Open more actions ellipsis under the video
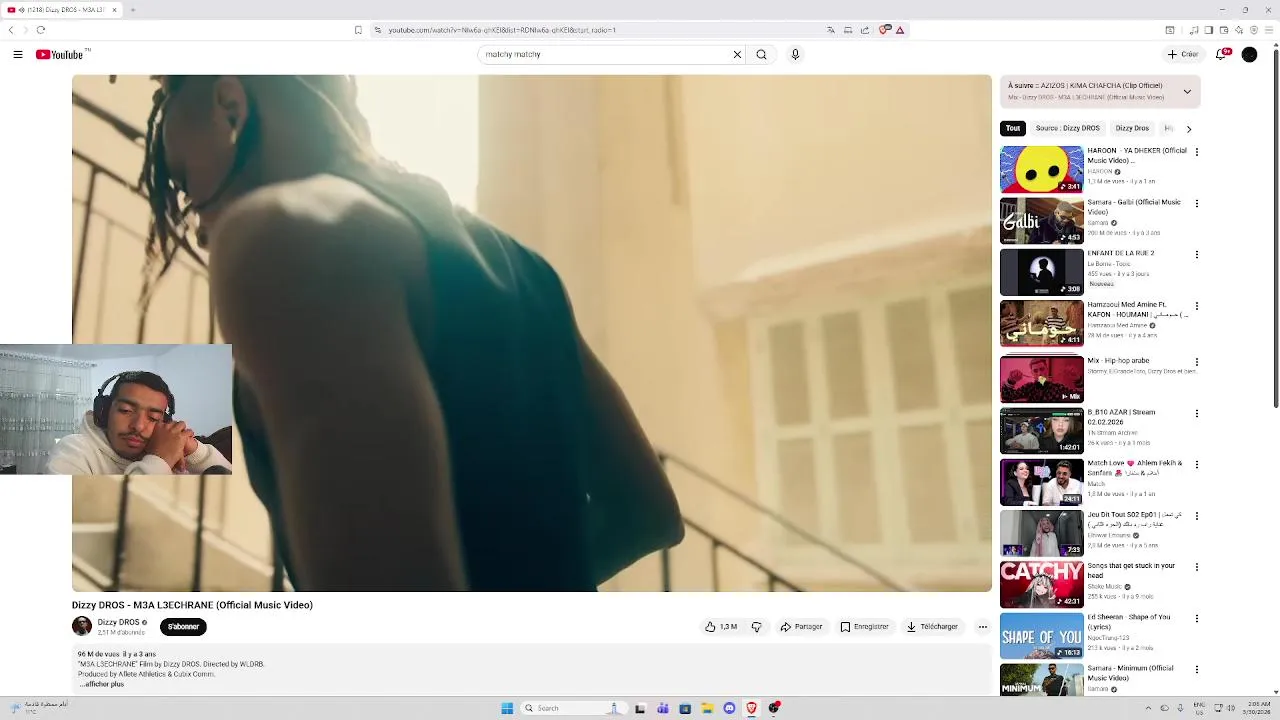The image size is (1280, 720). [982, 627]
